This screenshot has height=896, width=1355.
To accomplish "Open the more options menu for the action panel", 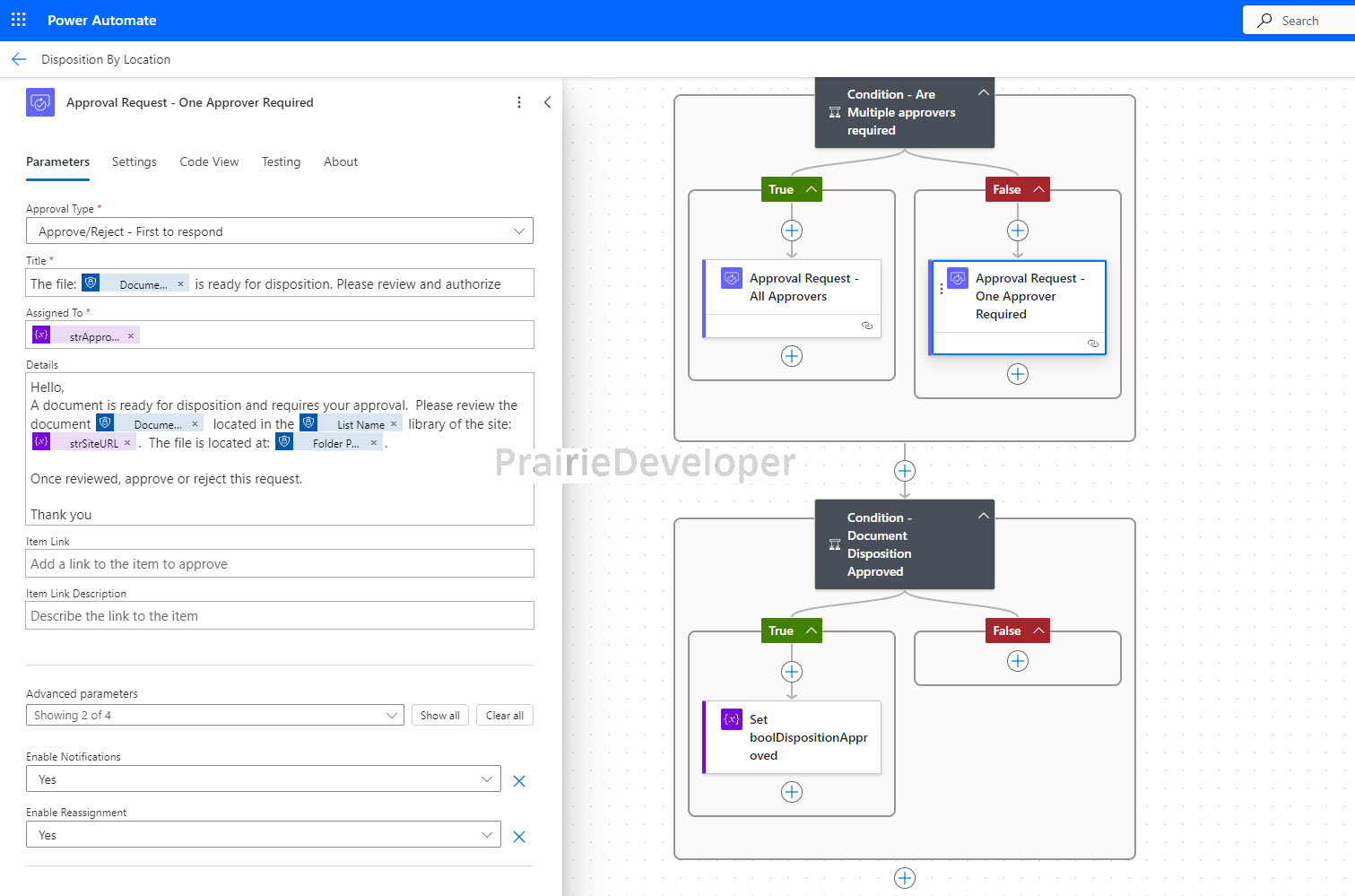I will pyautogui.click(x=519, y=102).
